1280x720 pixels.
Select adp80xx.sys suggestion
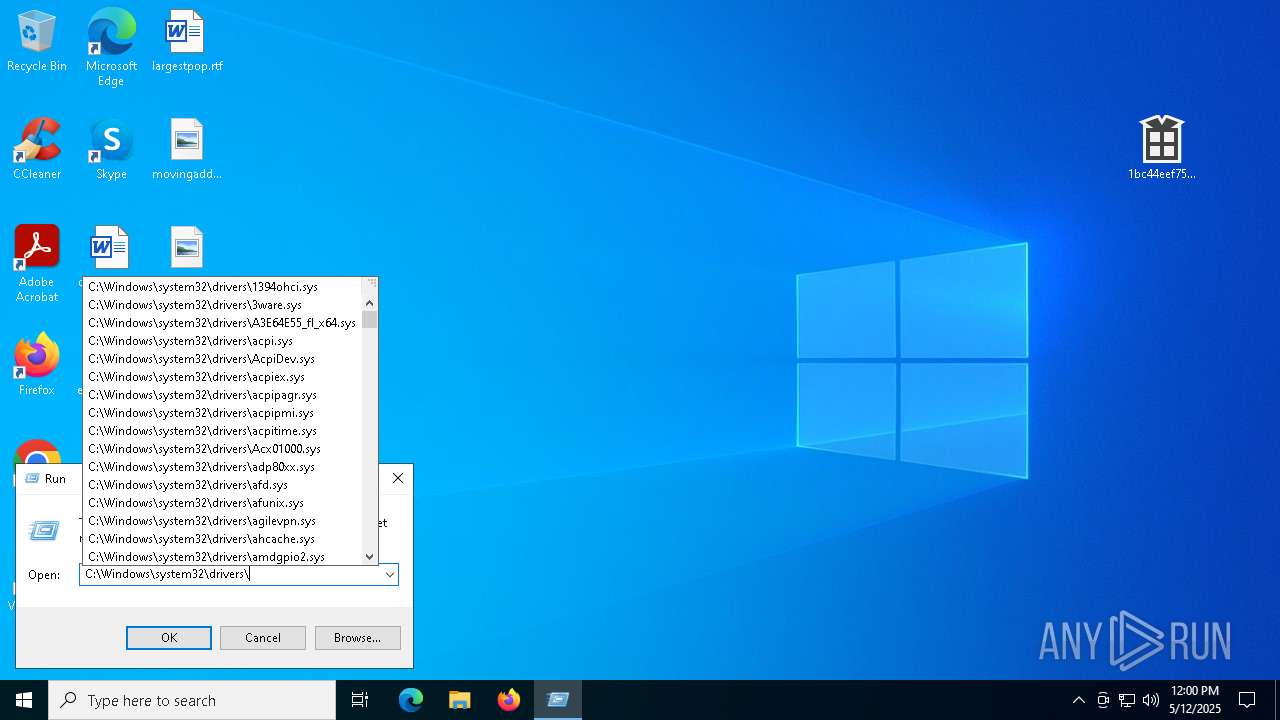222,467
